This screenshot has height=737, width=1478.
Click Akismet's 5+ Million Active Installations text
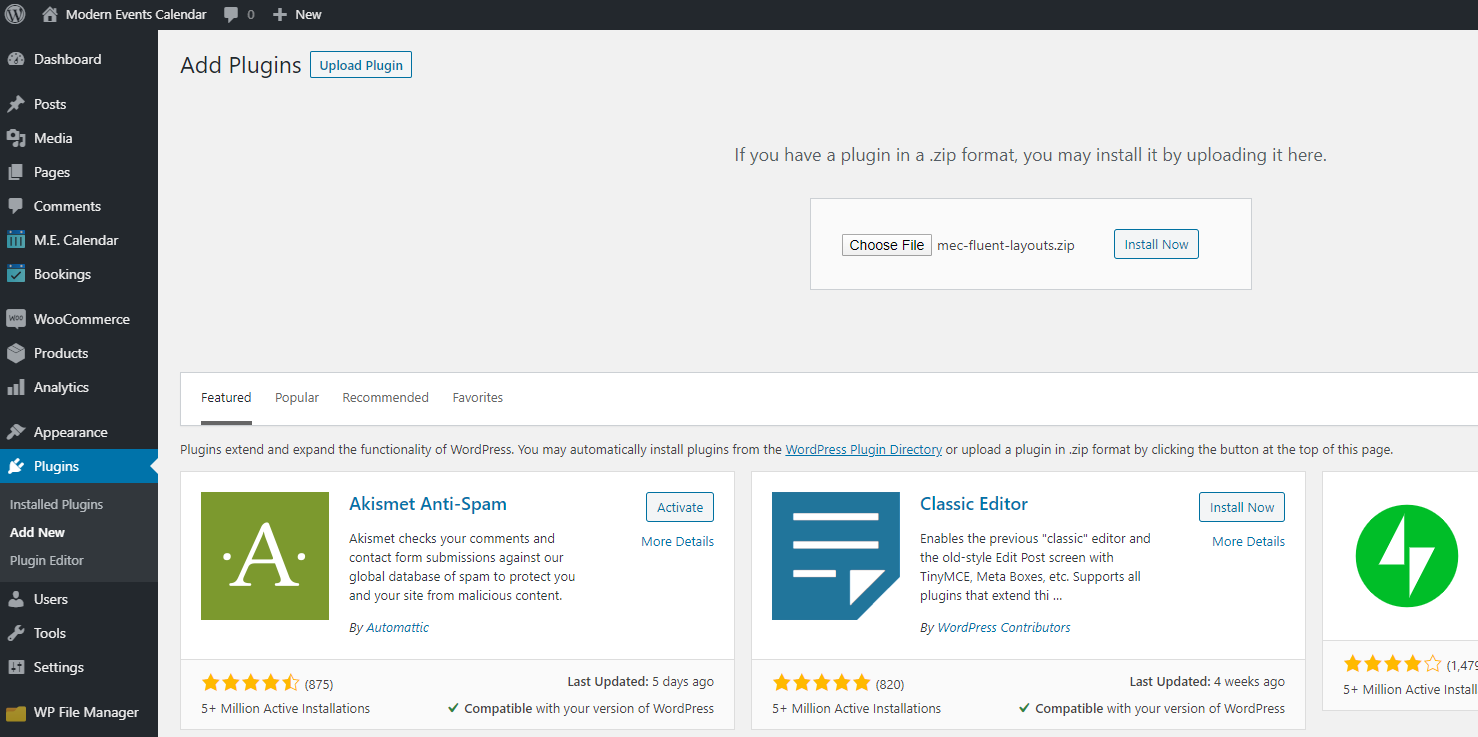click(285, 708)
